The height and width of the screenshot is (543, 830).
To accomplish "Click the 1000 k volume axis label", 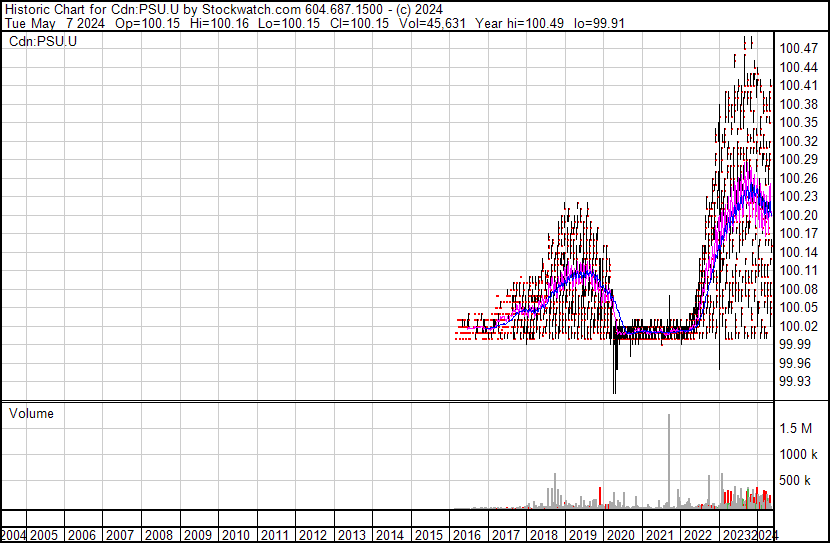I will [798, 455].
